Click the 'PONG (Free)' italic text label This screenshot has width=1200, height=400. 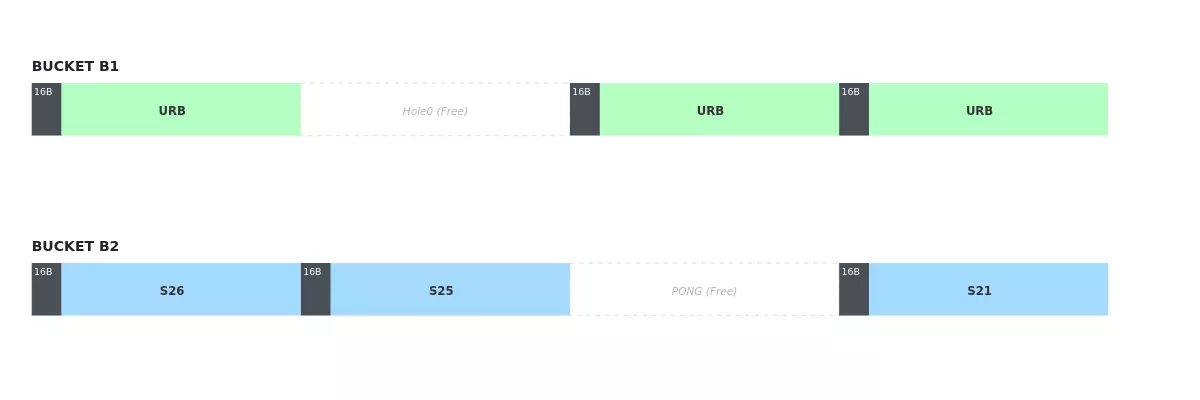click(704, 291)
